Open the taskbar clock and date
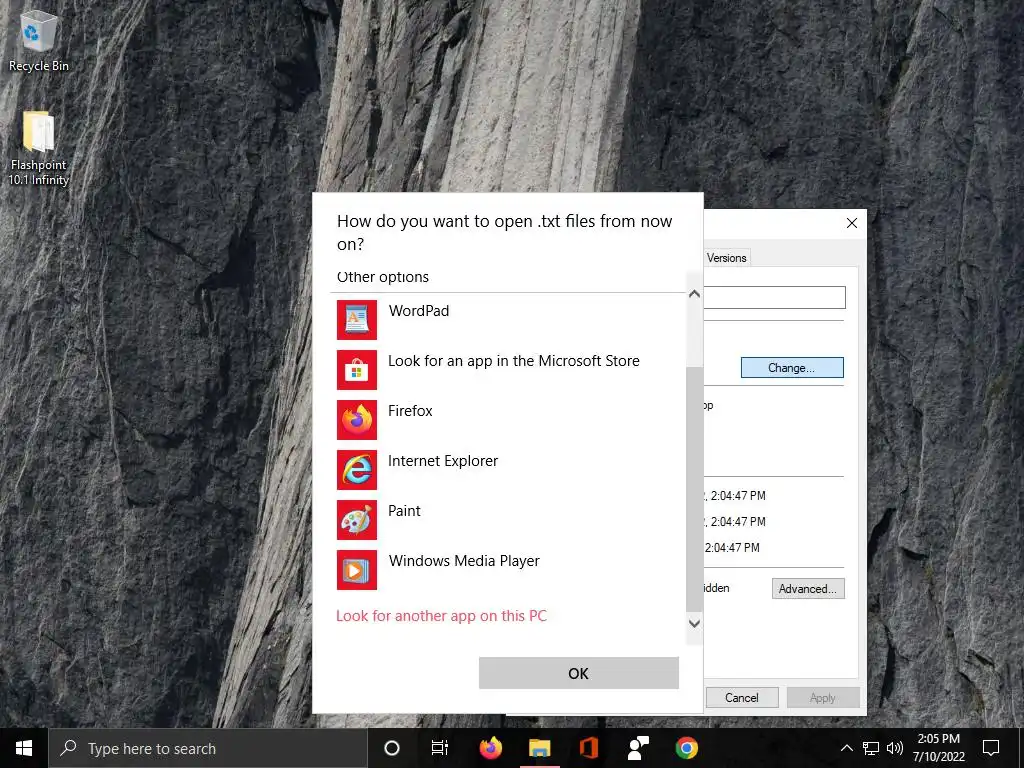The height and width of the screenshot is (768, 1024). click(x=938, y=748)
